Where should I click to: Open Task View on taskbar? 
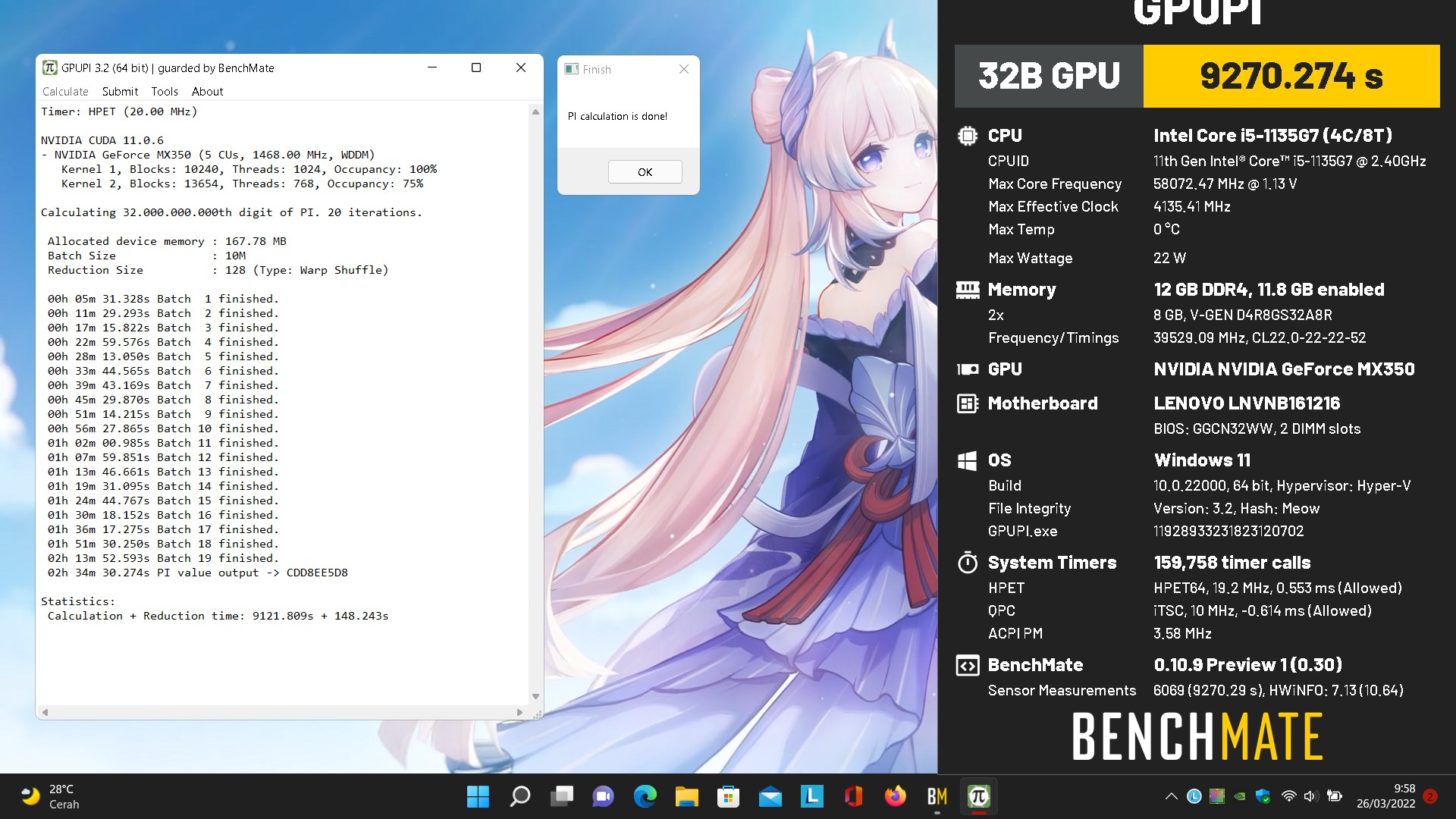click(562, 796)
